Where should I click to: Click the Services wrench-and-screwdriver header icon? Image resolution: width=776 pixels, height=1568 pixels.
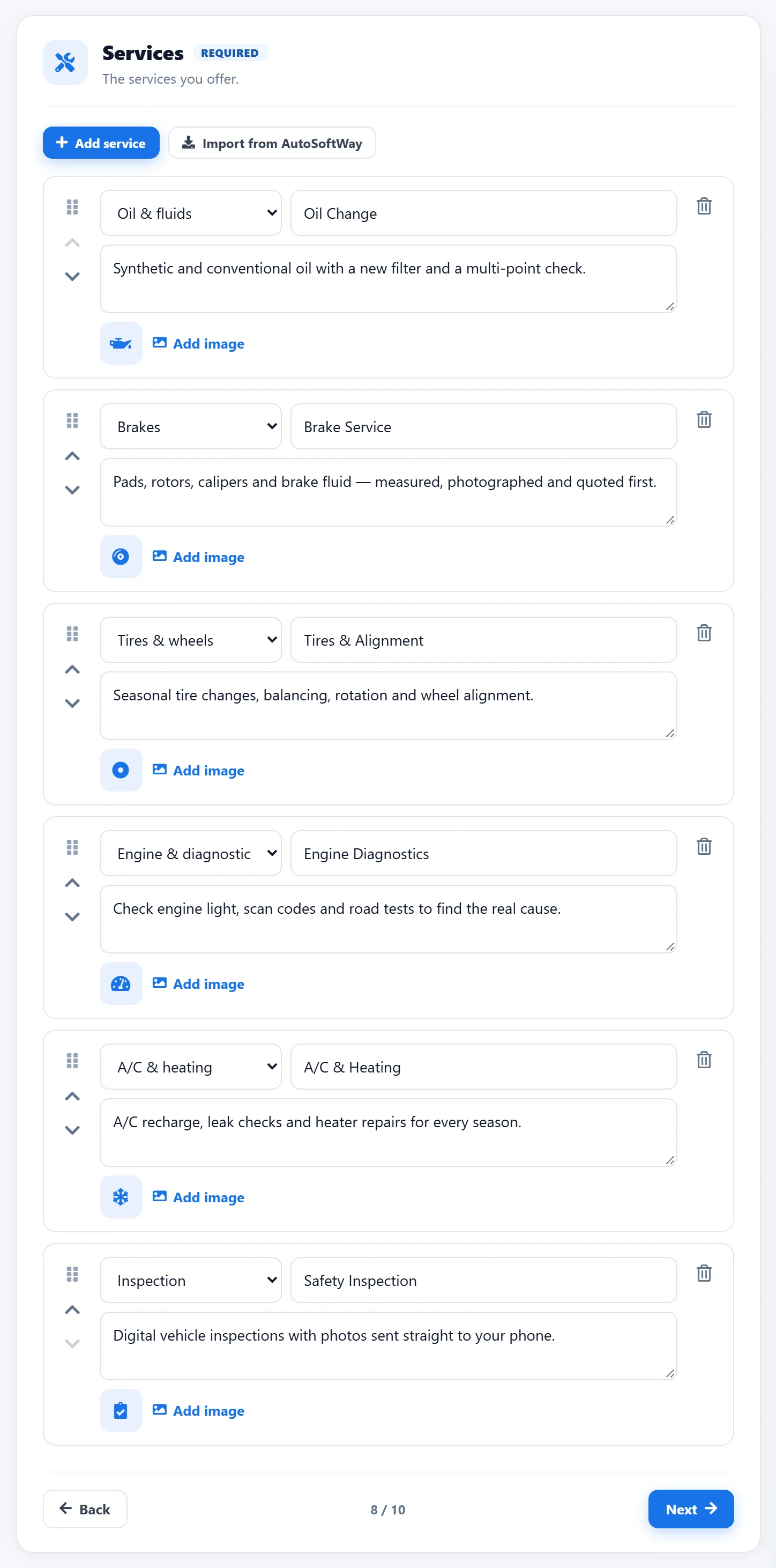point(65,62)
